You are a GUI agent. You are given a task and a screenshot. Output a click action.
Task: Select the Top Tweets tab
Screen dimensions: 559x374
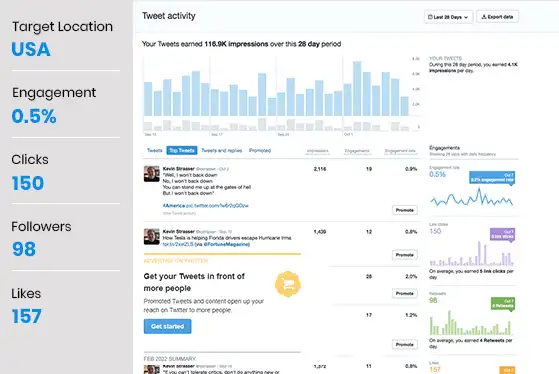(x=182, y=150)
